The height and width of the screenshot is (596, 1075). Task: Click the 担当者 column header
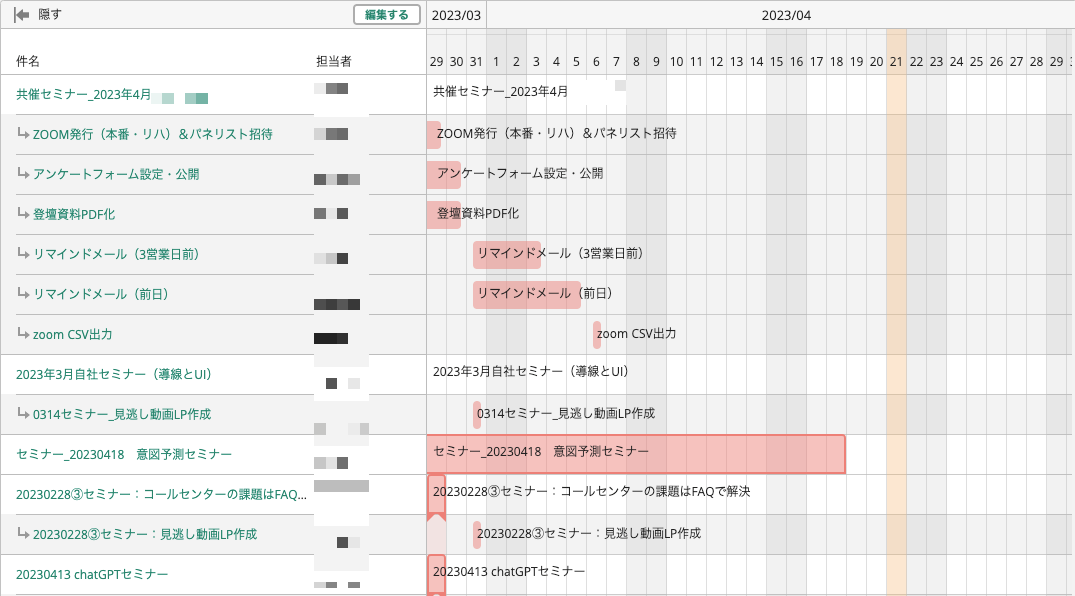[334, 62]
